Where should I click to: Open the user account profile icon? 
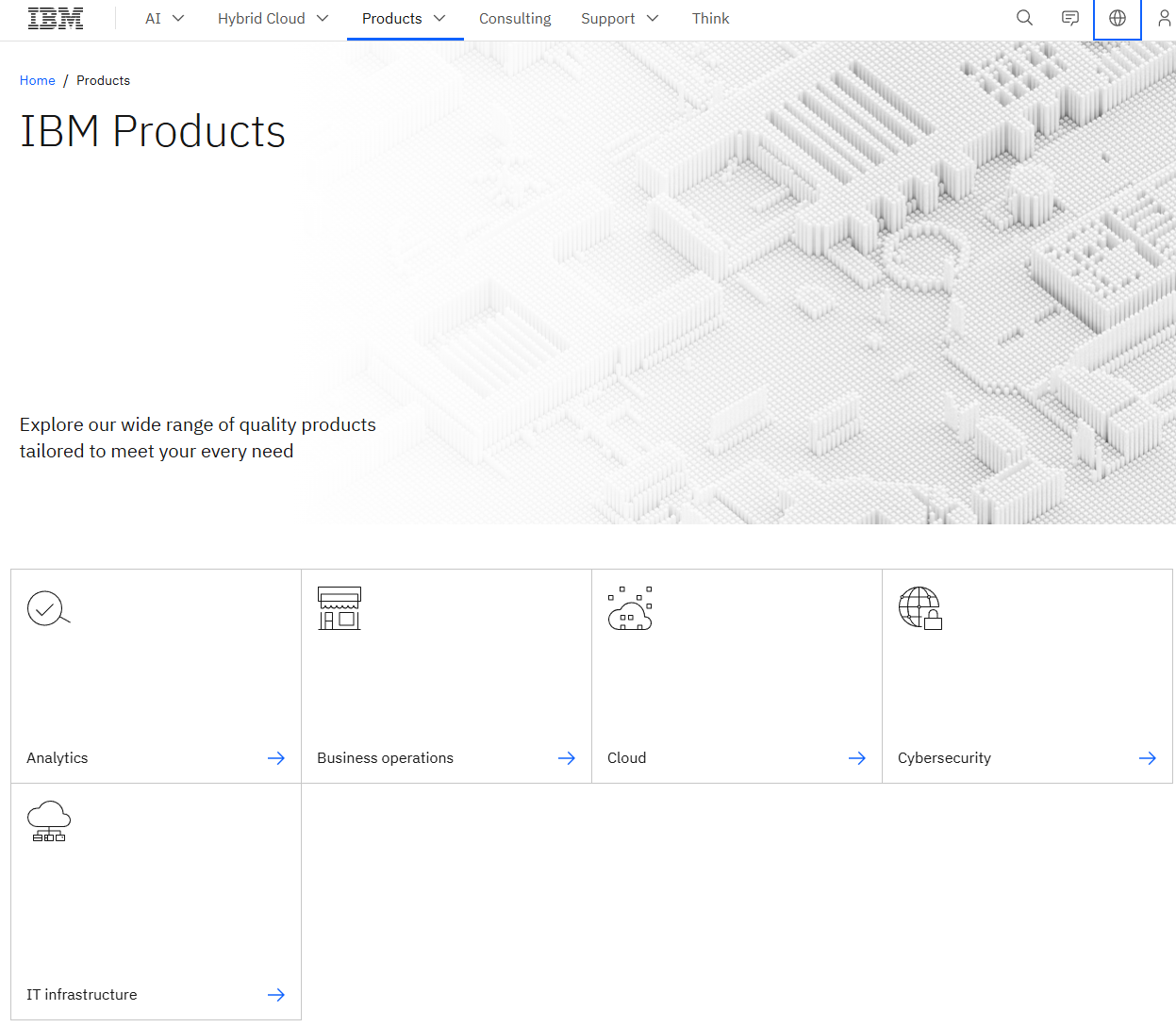click(x=1165, y=18)
